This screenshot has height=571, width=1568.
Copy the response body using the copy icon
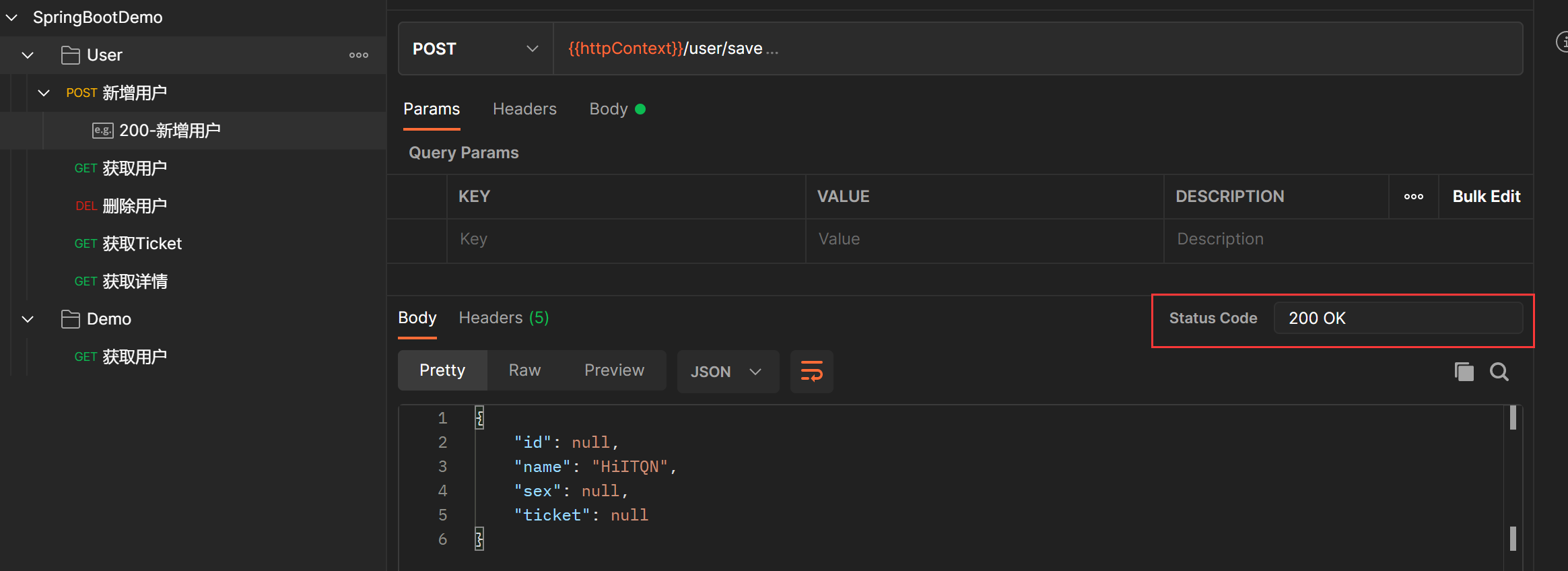pyautogui.click(x=1464, y=372)
